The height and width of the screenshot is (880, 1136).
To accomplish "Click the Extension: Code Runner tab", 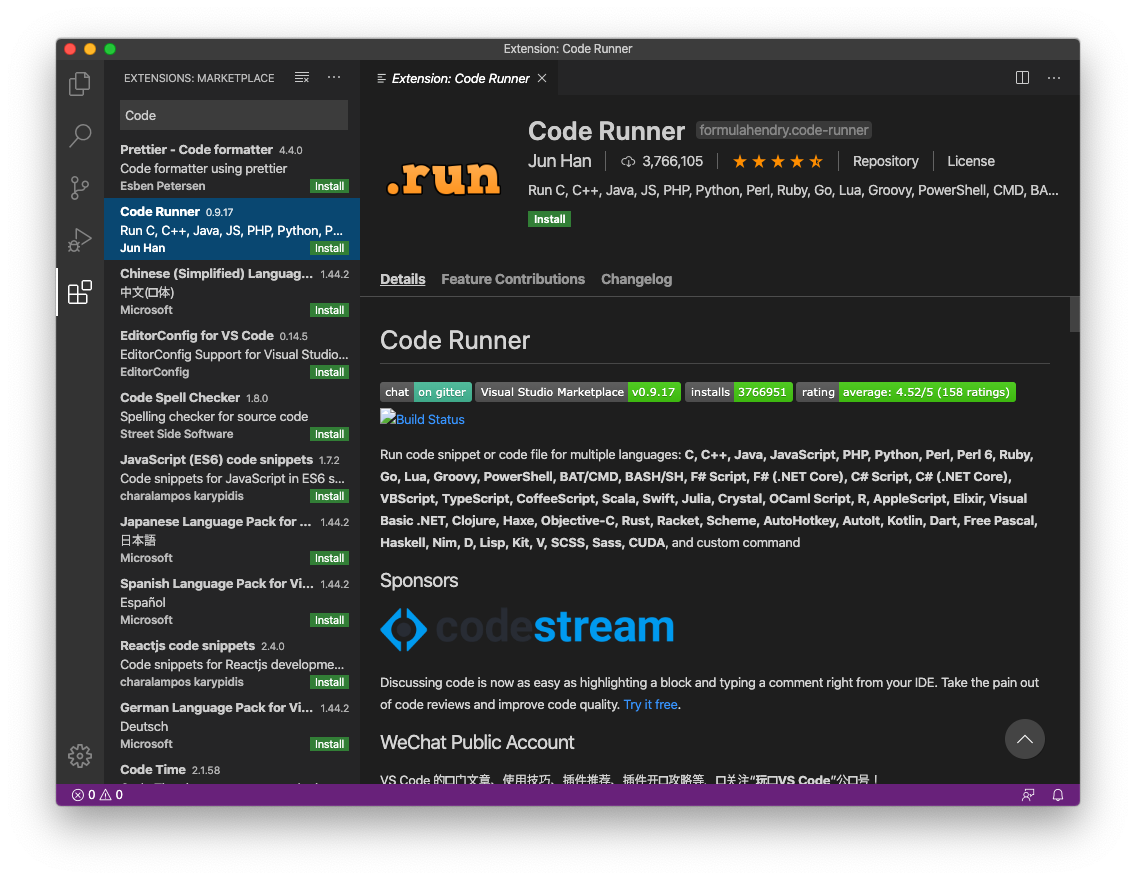I will (x=459, y=78).
